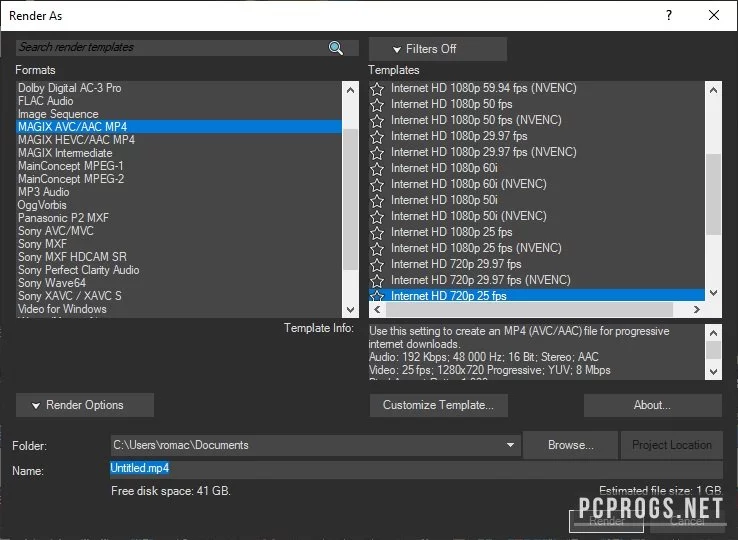The width and height of the screenshot is (738, 540).
Task: Favorite the Internet HD 1080p 50i template star
Action: (377, 201)
